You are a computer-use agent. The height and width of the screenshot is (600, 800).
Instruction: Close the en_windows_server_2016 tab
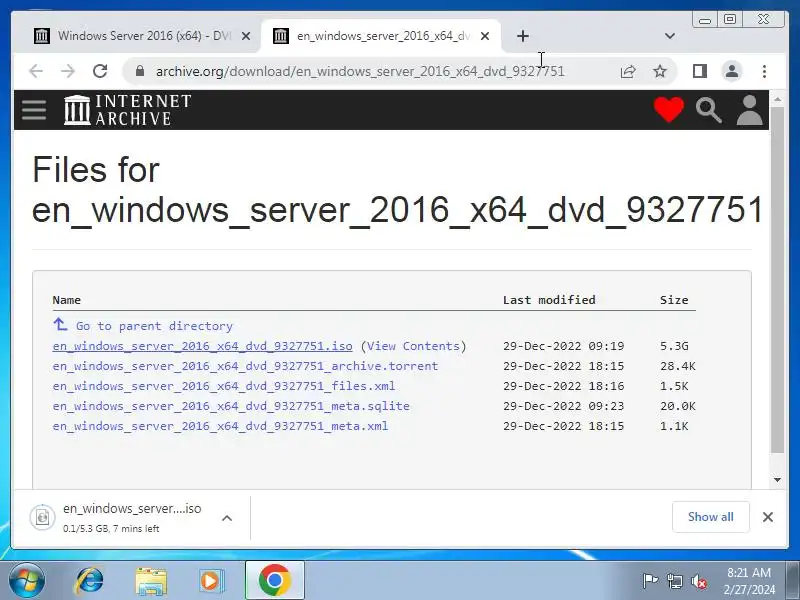tap(485, 36)
